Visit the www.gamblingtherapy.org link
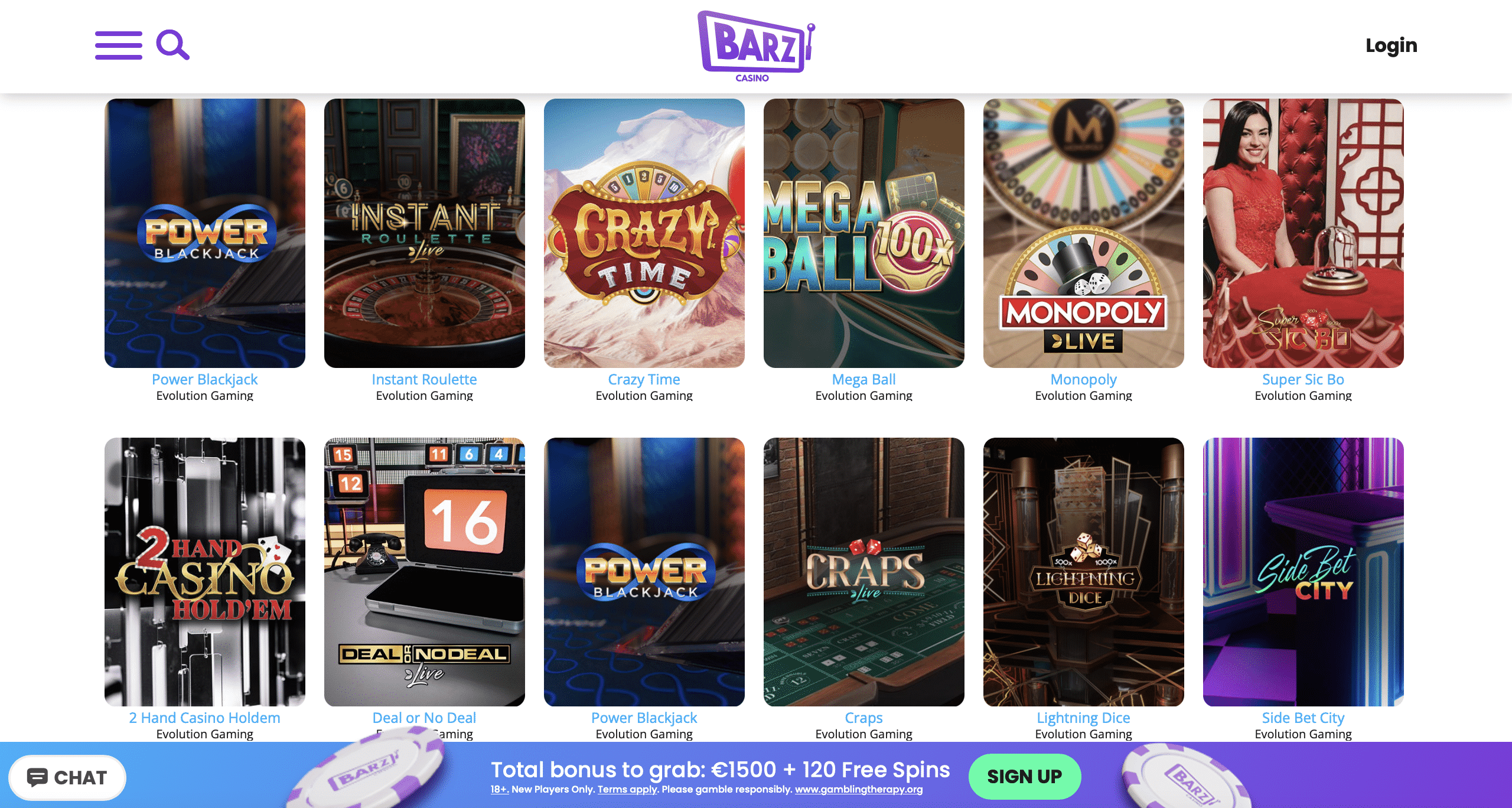The image size is (1512, 808). coord(858,789)
